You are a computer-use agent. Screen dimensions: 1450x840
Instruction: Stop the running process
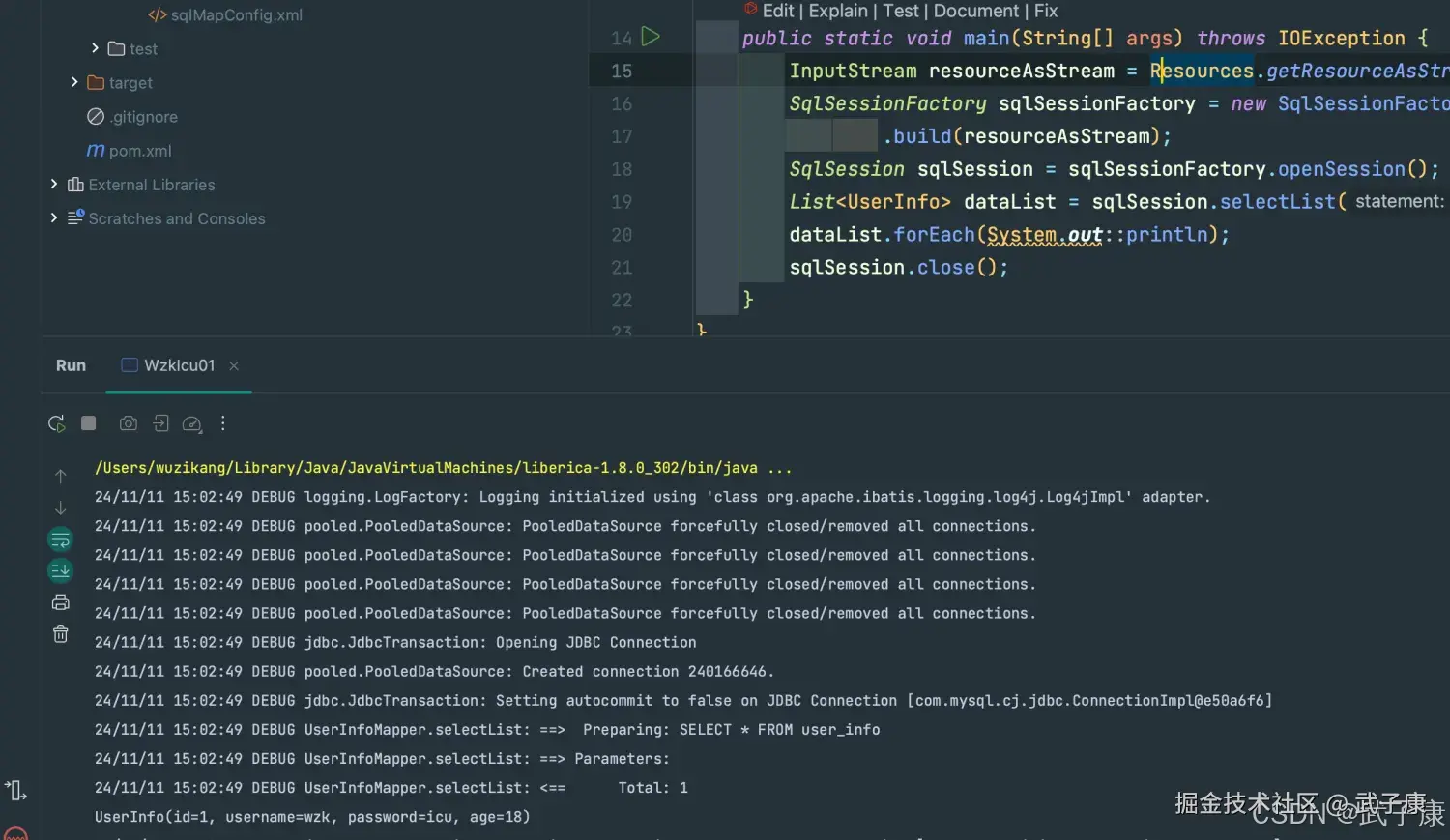click(89, 423)
